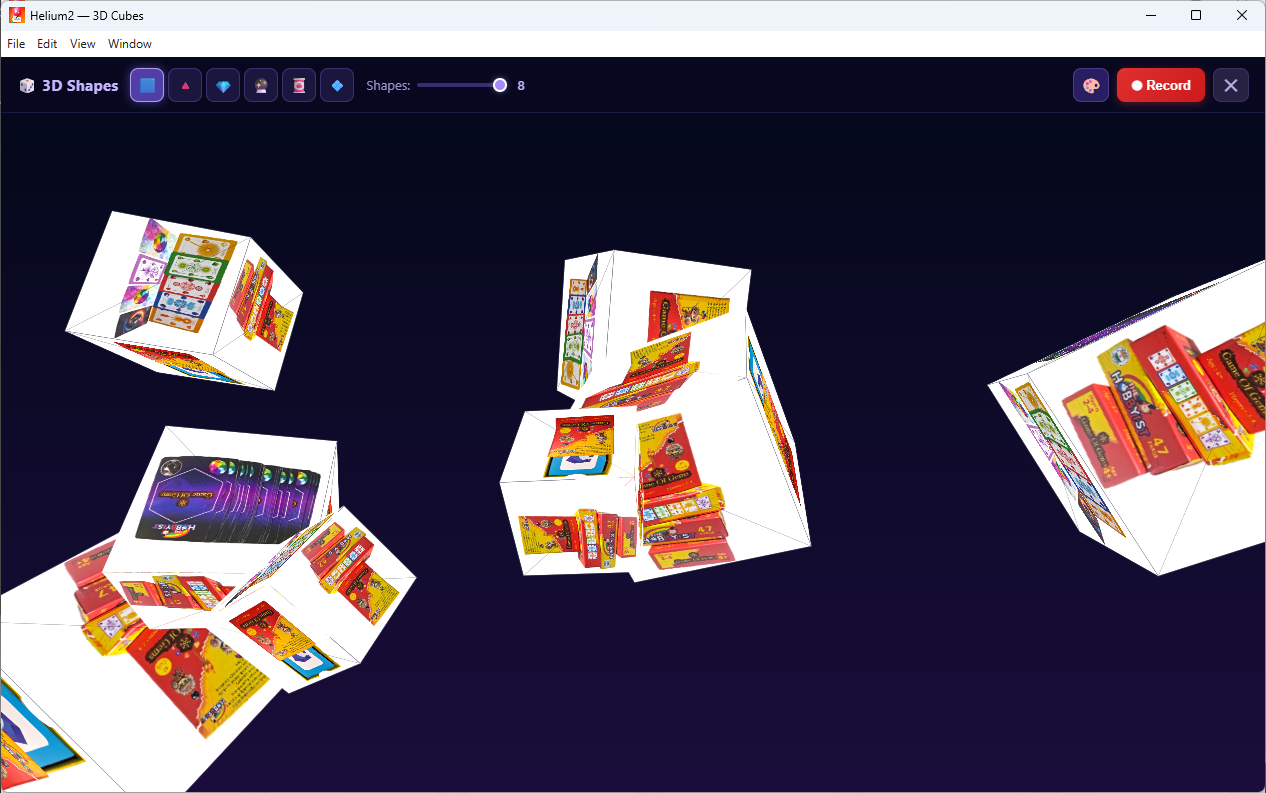This screenshot has width=1266, height=793.
Task: Adjust the Shapes count slider
Action: (499, 85)
